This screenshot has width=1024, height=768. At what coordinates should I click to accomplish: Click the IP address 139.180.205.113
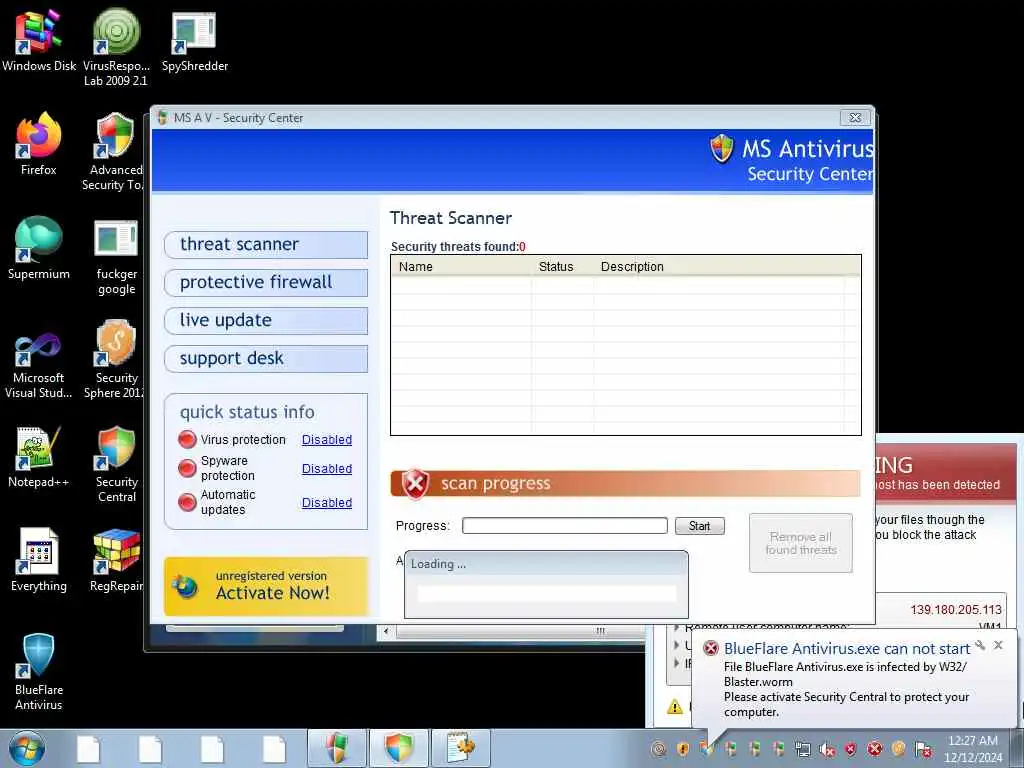point(955,609)
